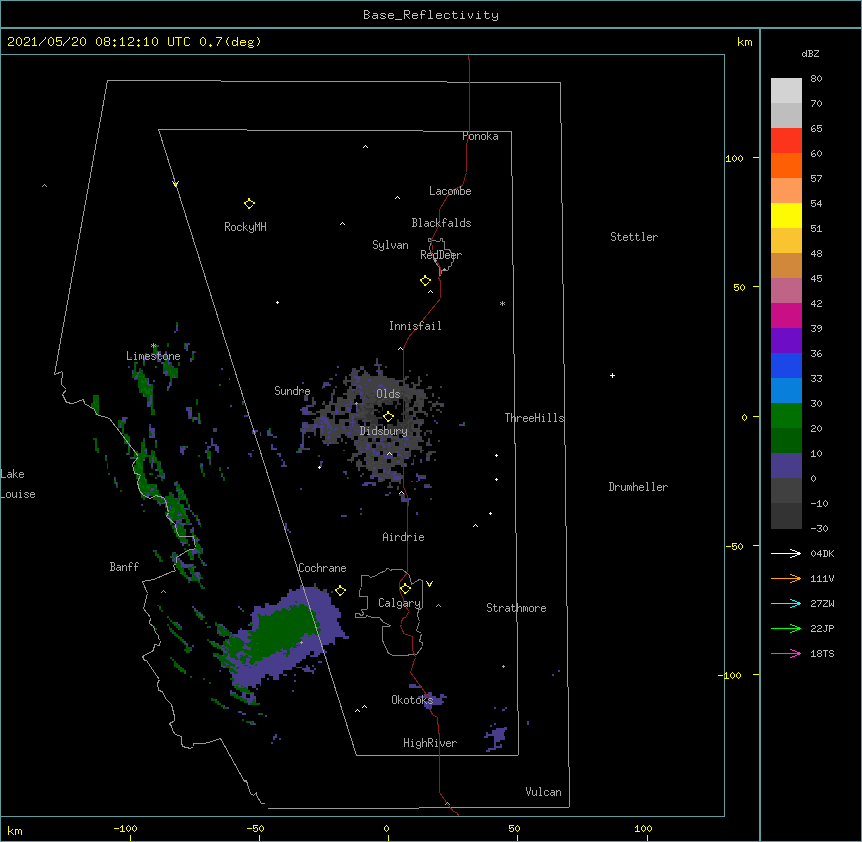Click the Sundre label
862x842 pixels.
pyautogui.click(x=292, y=391)
